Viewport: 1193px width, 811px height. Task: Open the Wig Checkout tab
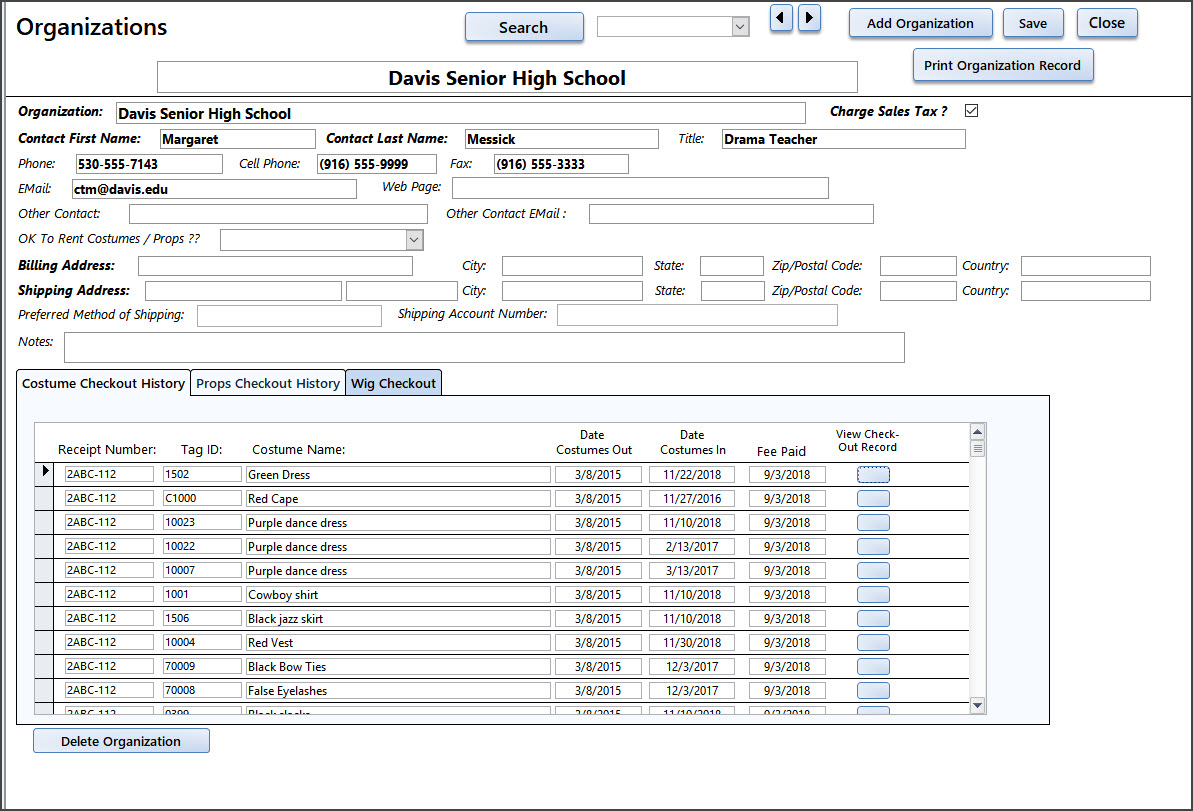pos(393,383)
